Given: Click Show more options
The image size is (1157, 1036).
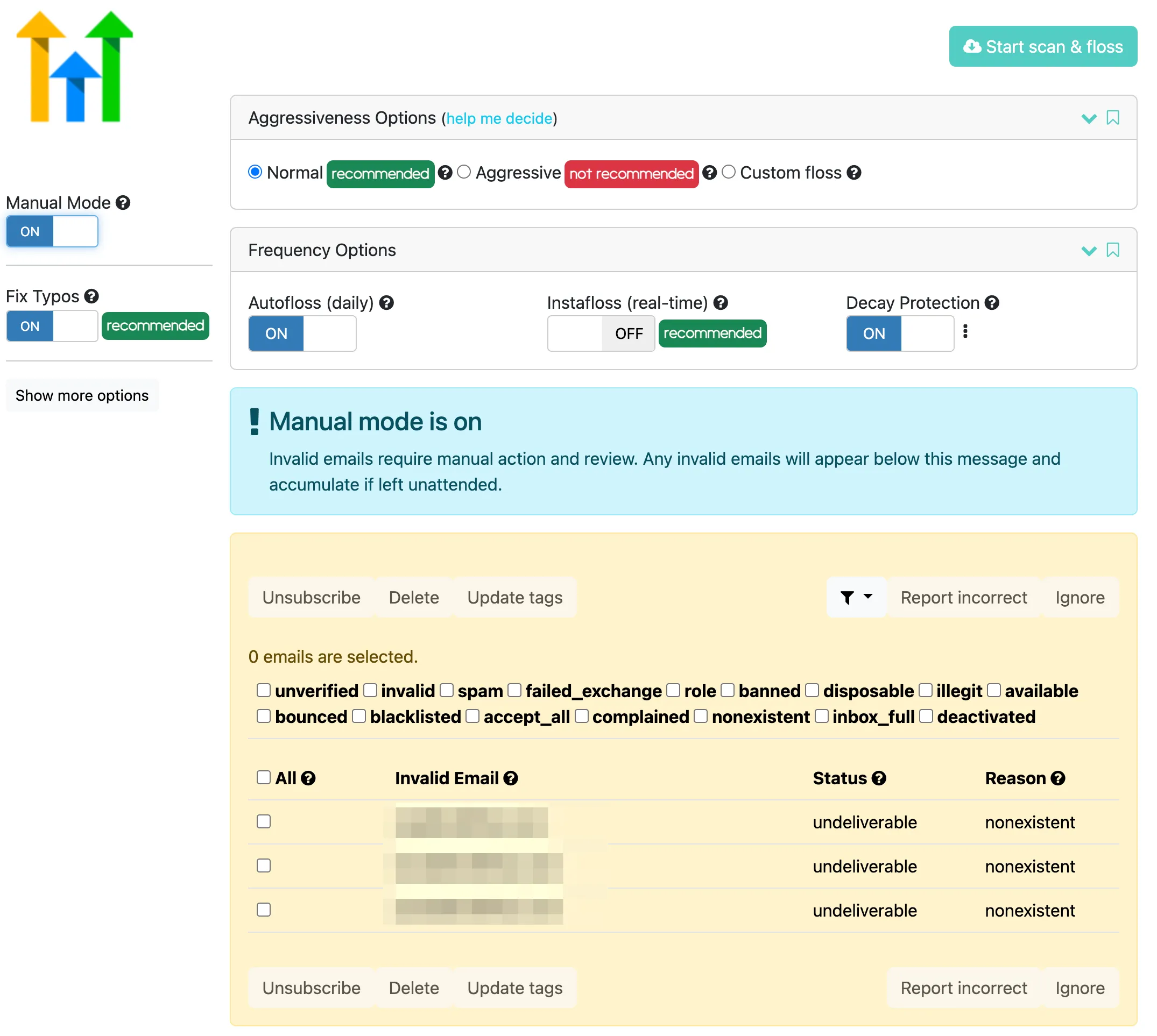Looking at the screenshot, I should [82, 395].
